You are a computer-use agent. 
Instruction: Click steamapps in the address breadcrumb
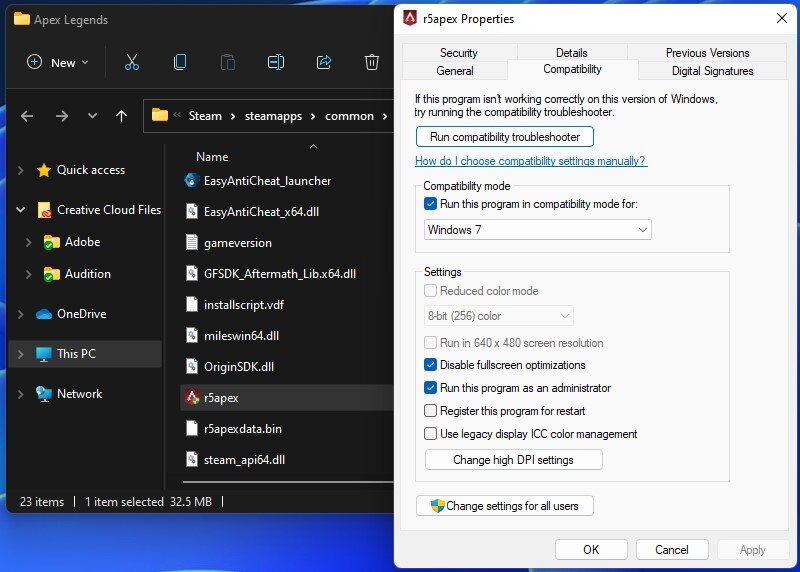[273, 116]
